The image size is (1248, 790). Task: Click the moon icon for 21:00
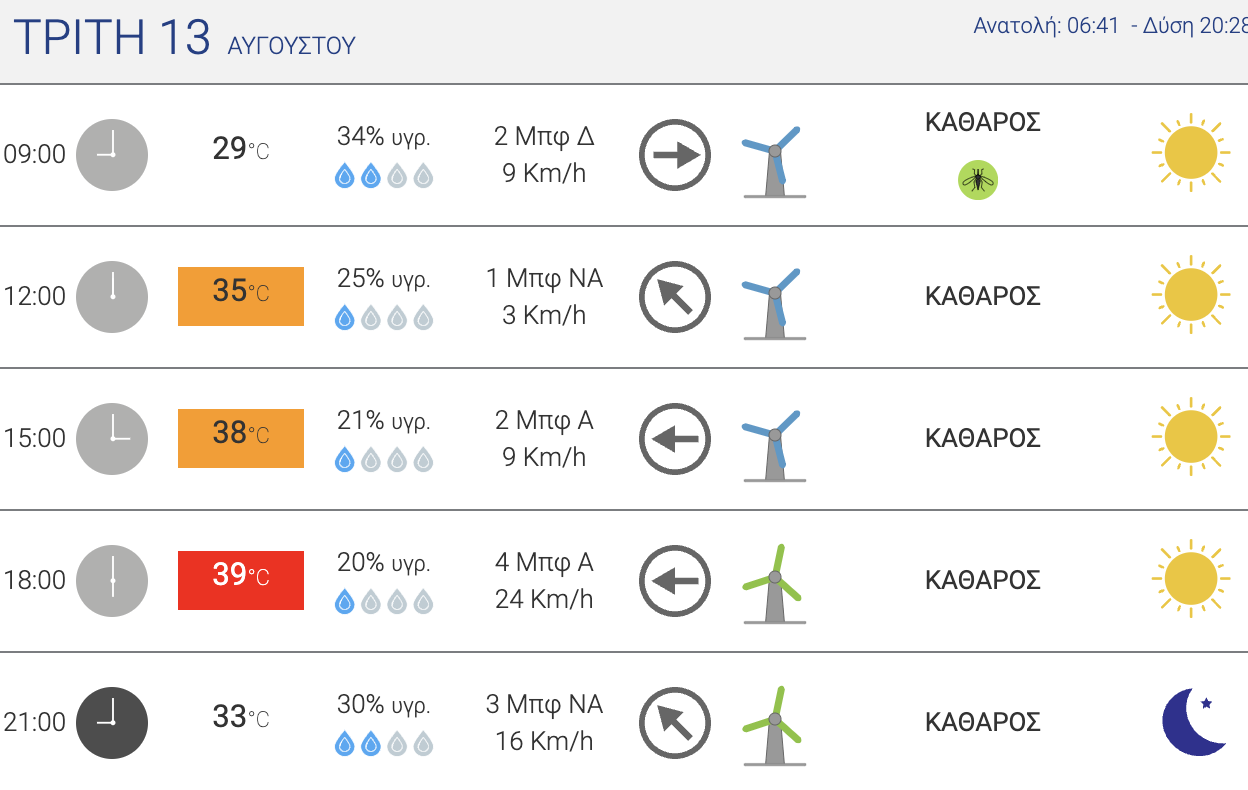(1195, 721)
